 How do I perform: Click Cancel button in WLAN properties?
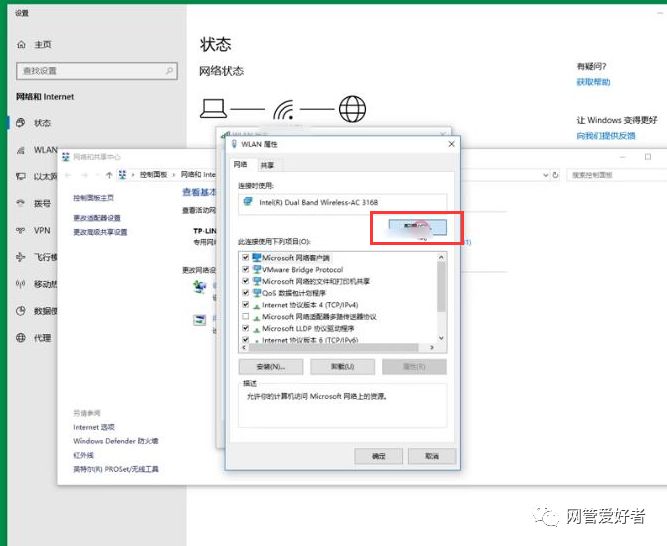(432, 456)
